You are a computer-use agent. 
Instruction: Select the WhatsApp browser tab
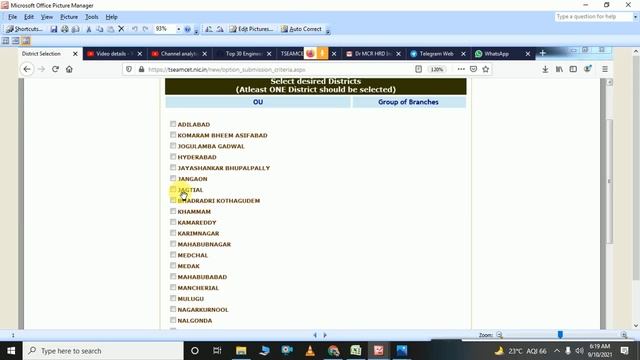(502, 53)
